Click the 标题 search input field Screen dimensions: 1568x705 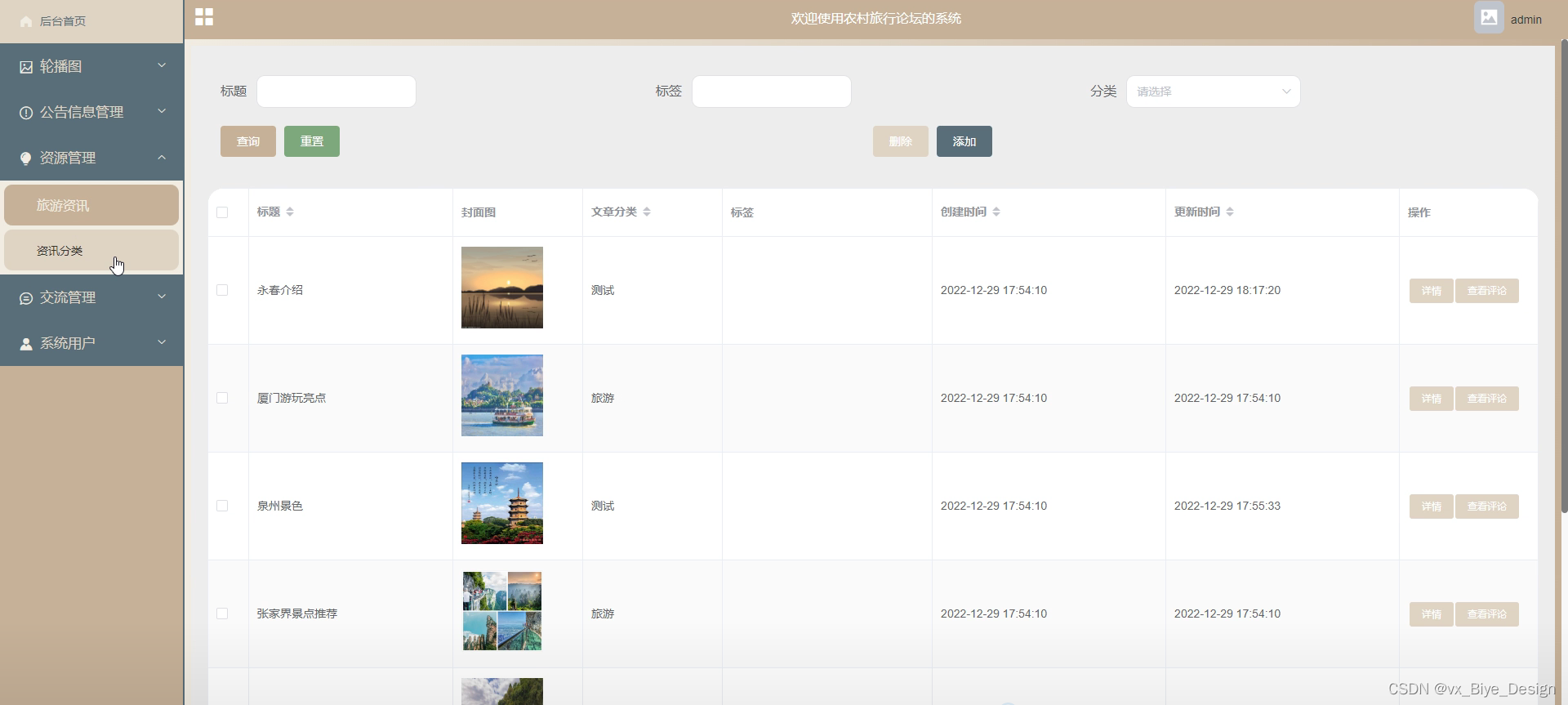[x=336, y=91]
